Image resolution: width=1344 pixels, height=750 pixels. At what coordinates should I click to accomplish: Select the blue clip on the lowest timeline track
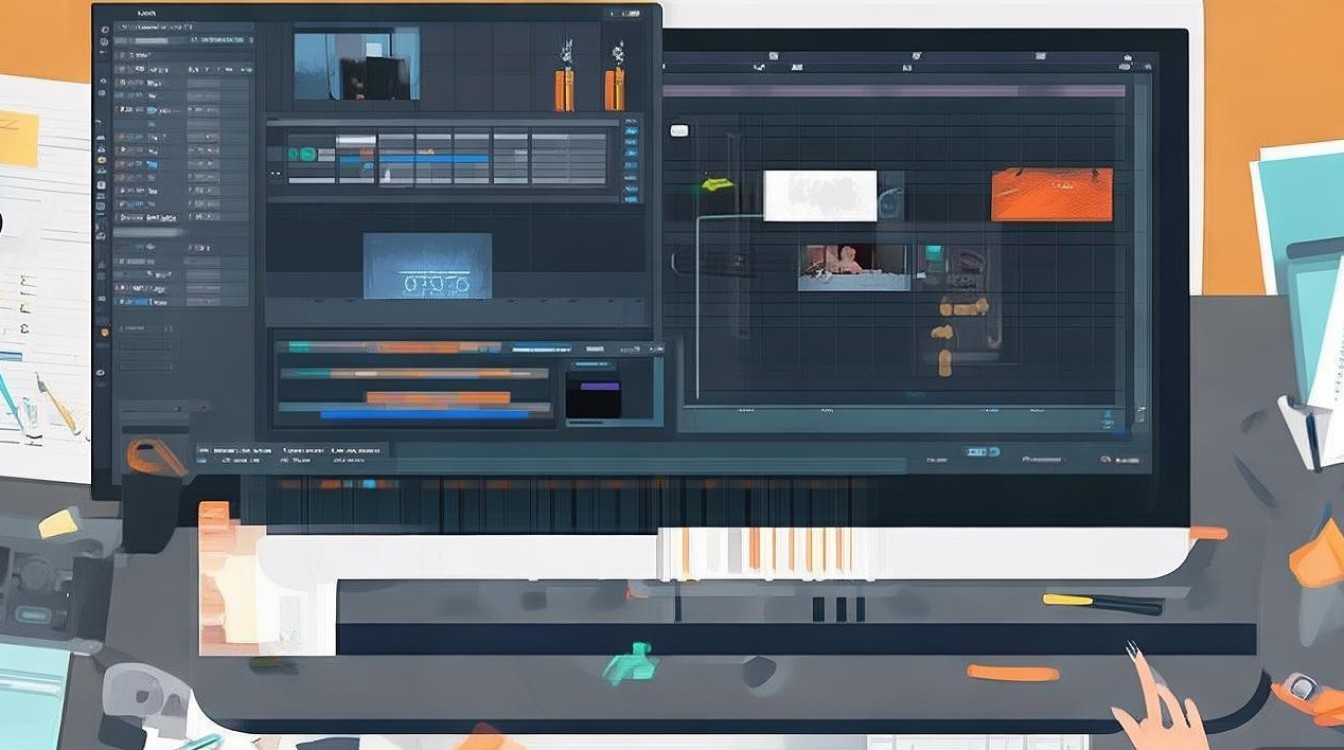pyautogui.click(x=425, y=413)
